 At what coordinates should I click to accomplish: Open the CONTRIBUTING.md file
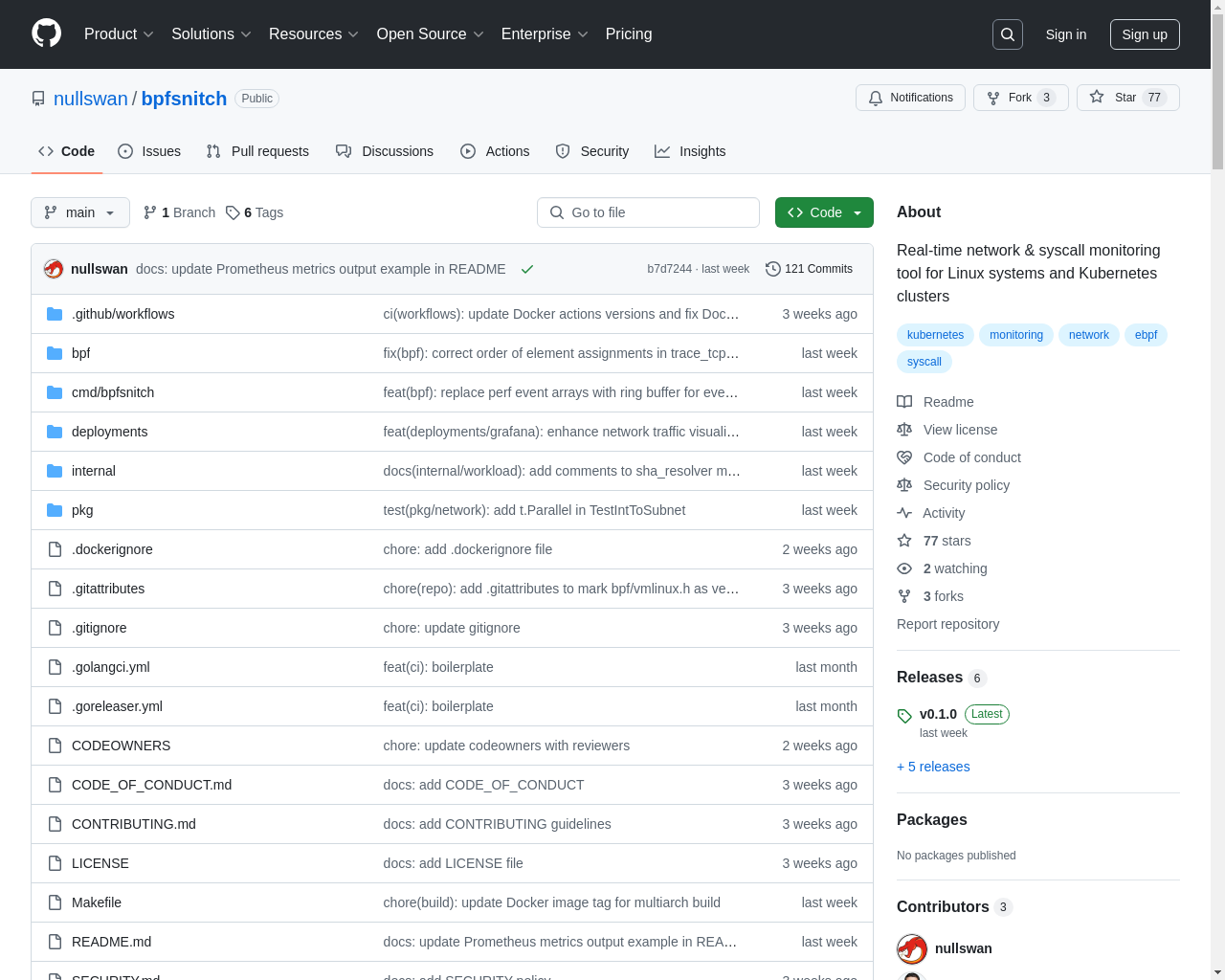coord(134,824)
